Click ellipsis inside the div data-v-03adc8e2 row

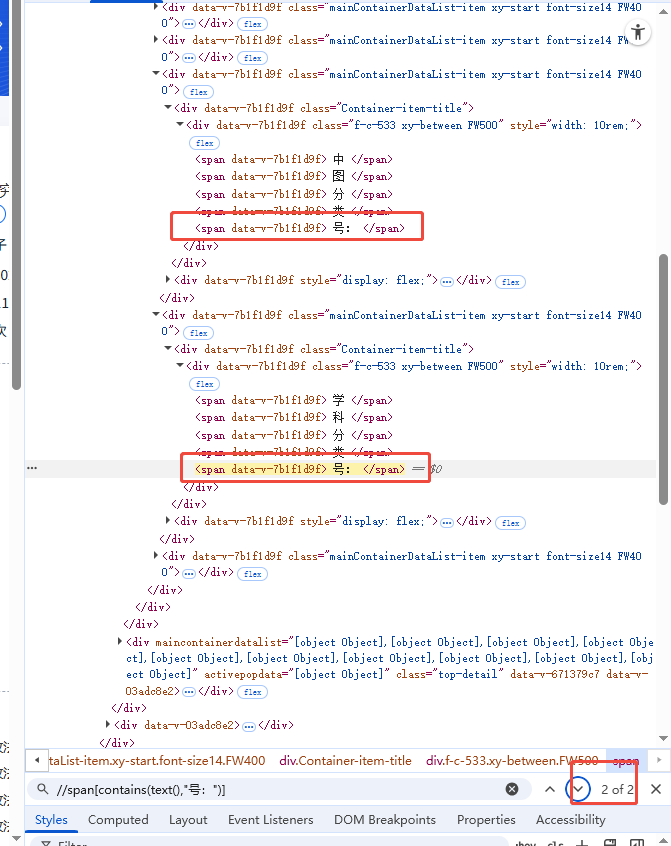point(249,727)
